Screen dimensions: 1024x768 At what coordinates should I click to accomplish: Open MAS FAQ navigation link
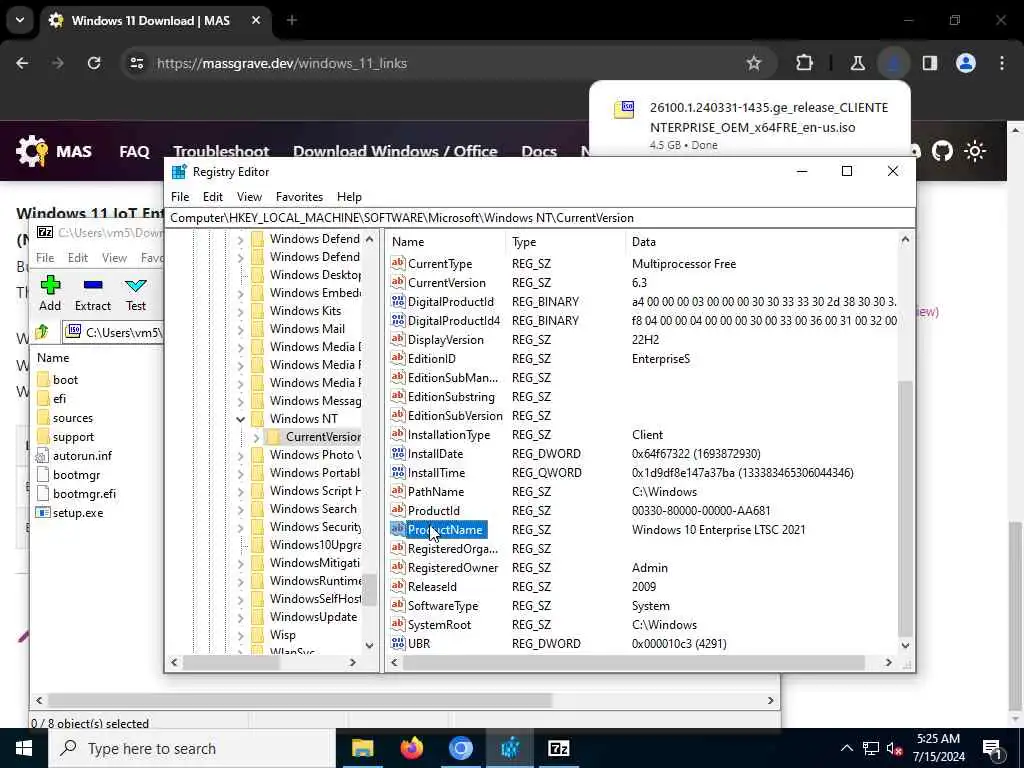coord(135,152)
